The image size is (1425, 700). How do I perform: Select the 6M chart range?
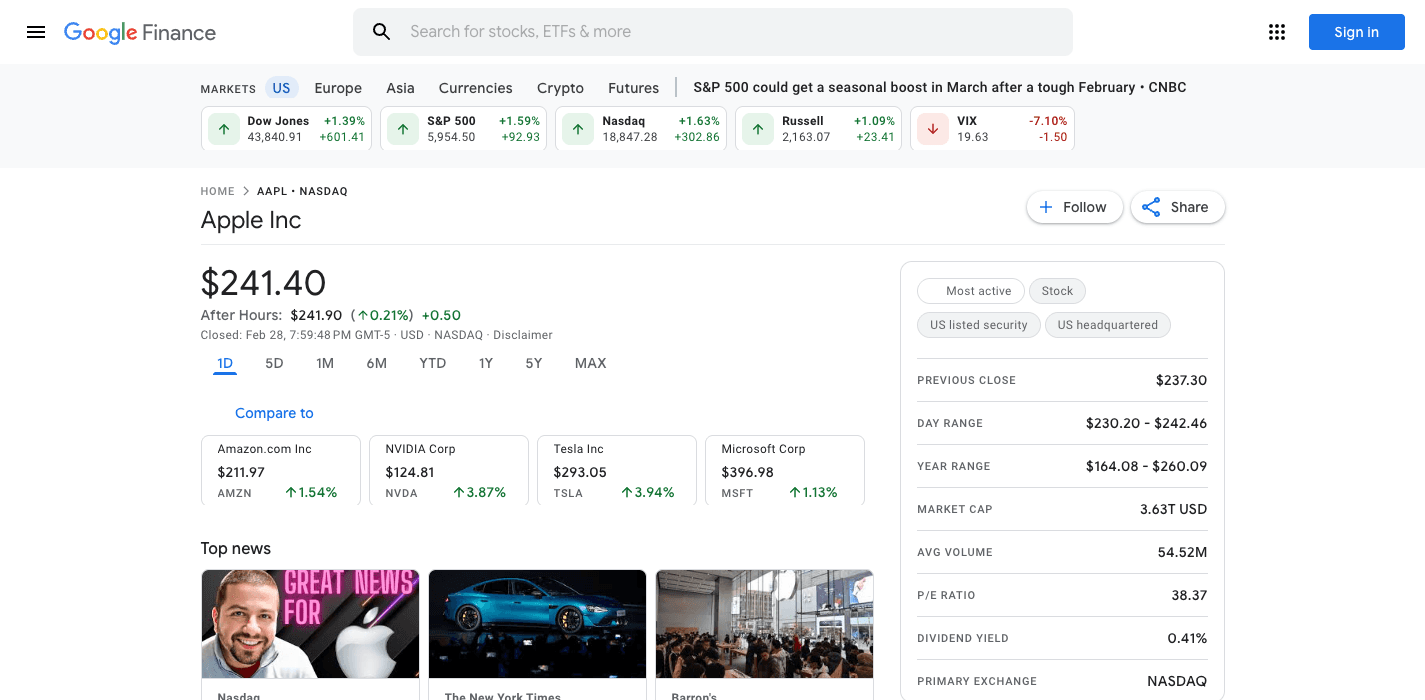pos(376,363)
